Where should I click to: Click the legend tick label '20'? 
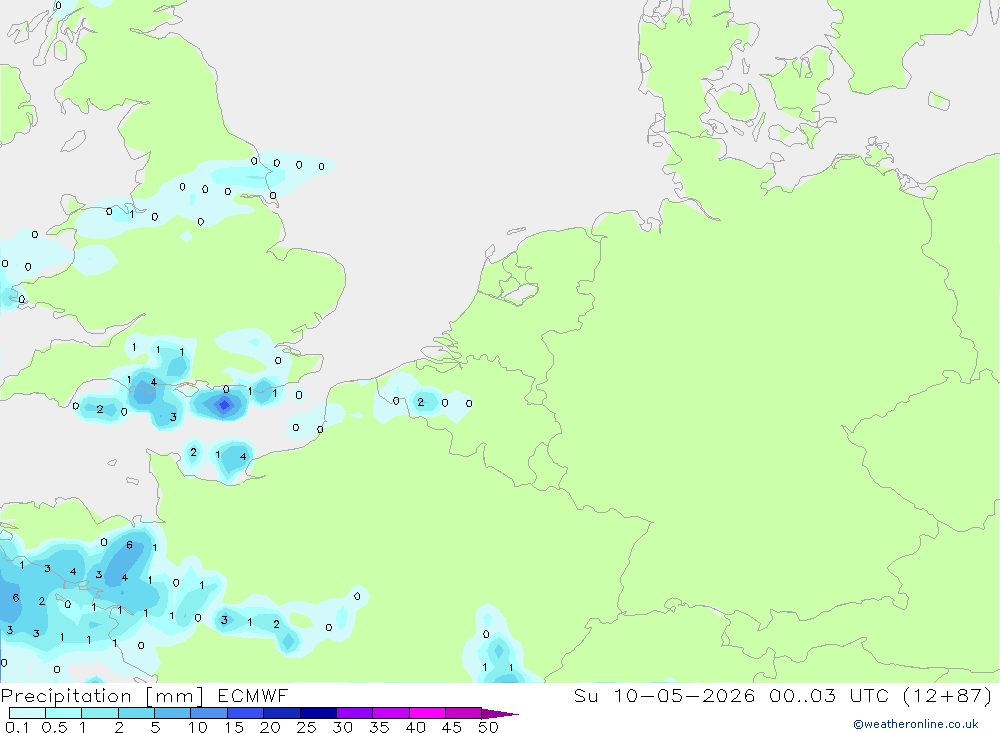point(270,727)
